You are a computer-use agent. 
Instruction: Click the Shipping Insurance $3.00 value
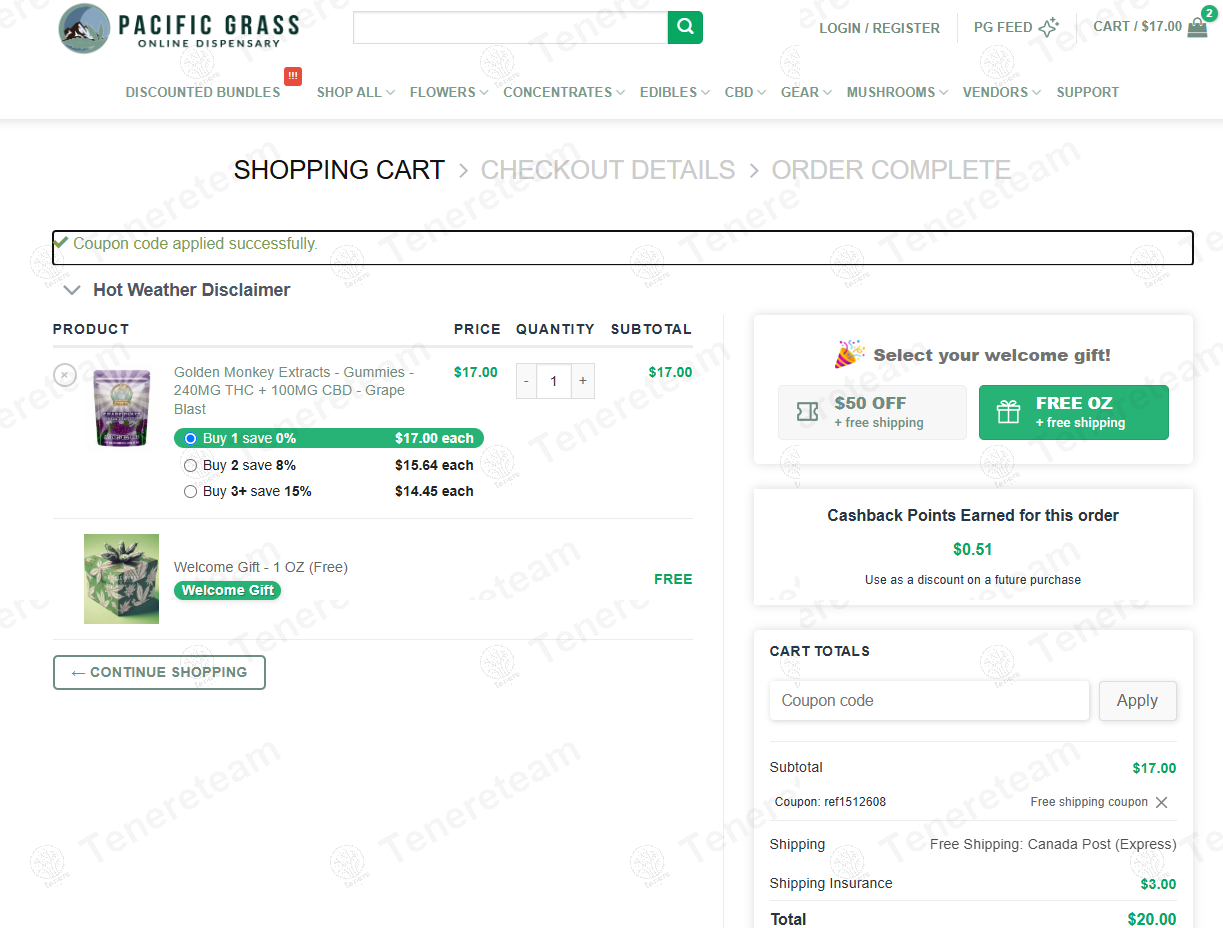coord(1158,884)
